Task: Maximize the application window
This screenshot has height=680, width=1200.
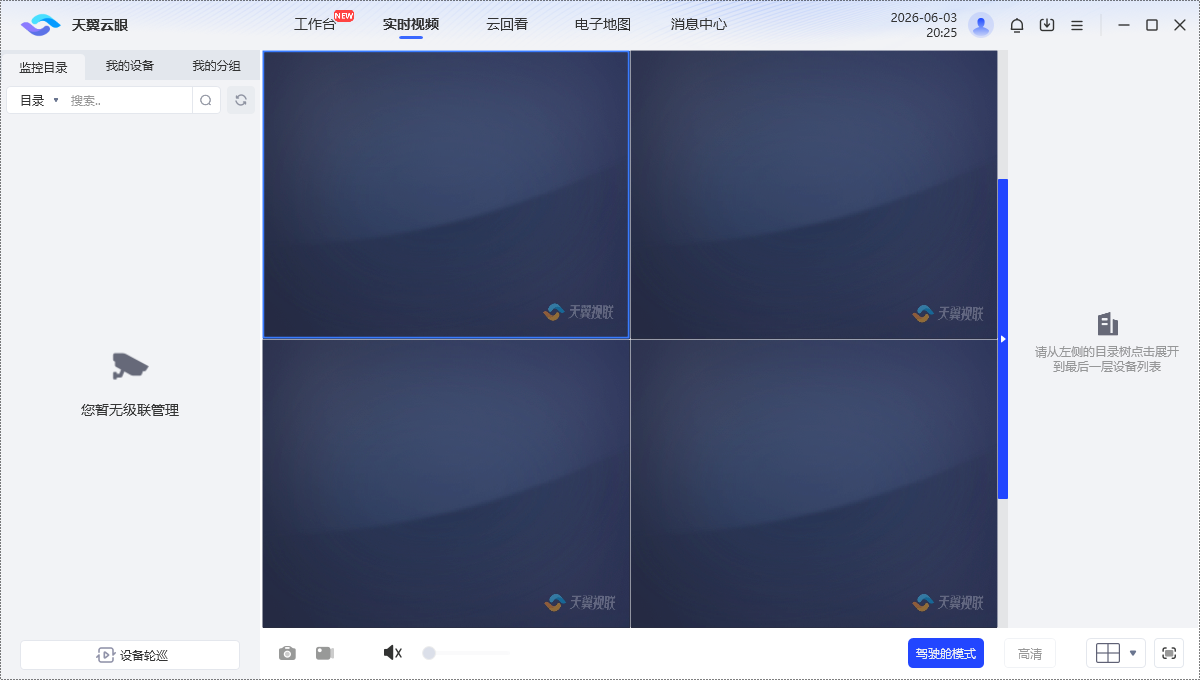Action: (1152, 25)
